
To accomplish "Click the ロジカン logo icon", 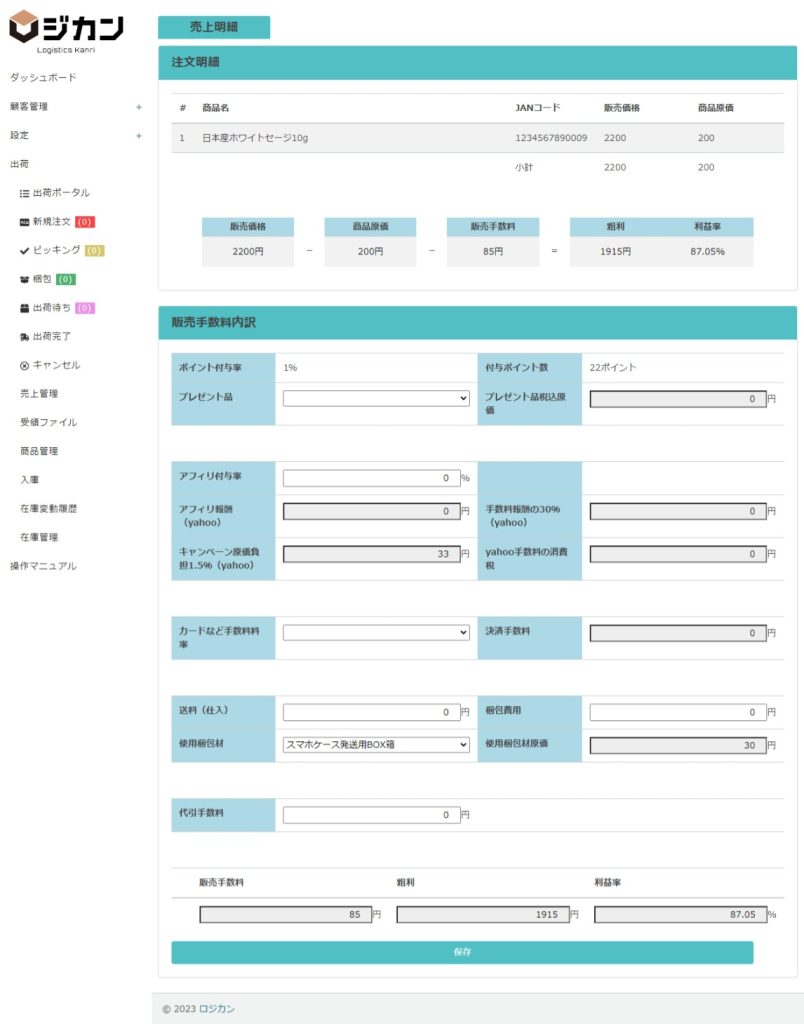I will [24, 27].
